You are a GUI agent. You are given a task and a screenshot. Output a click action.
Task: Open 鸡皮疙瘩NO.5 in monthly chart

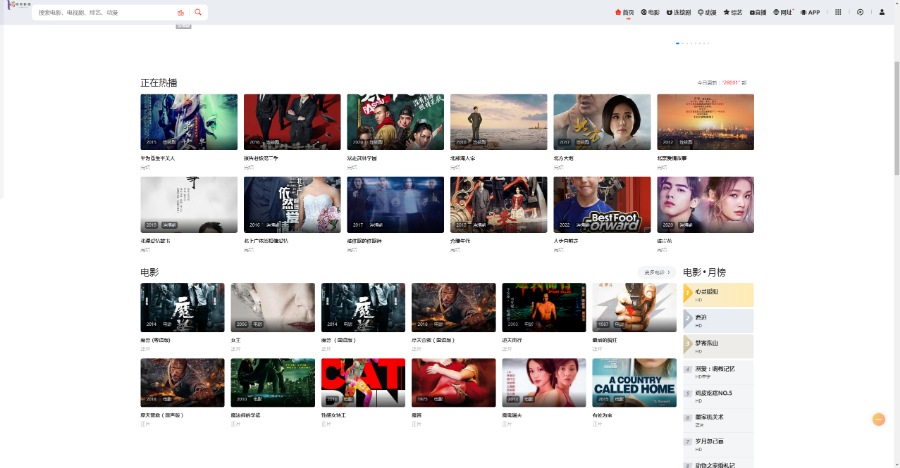[718, 396]
